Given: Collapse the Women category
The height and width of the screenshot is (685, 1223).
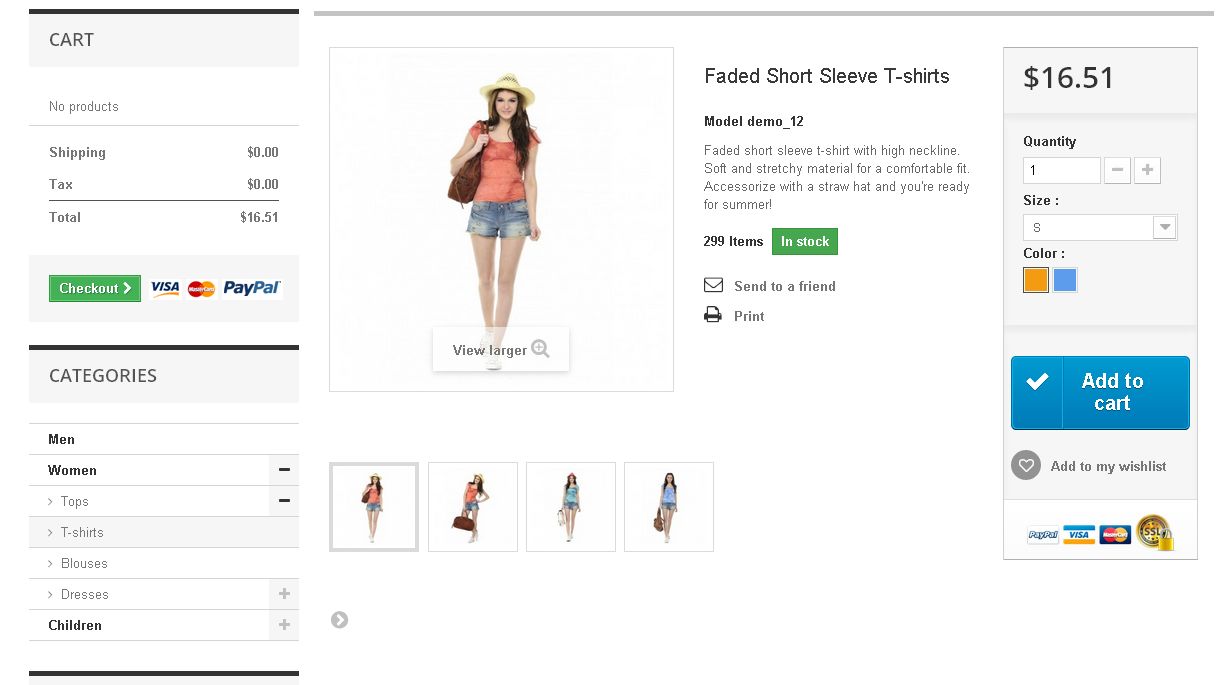Looking at the screenshot, I should click(284, 470).
